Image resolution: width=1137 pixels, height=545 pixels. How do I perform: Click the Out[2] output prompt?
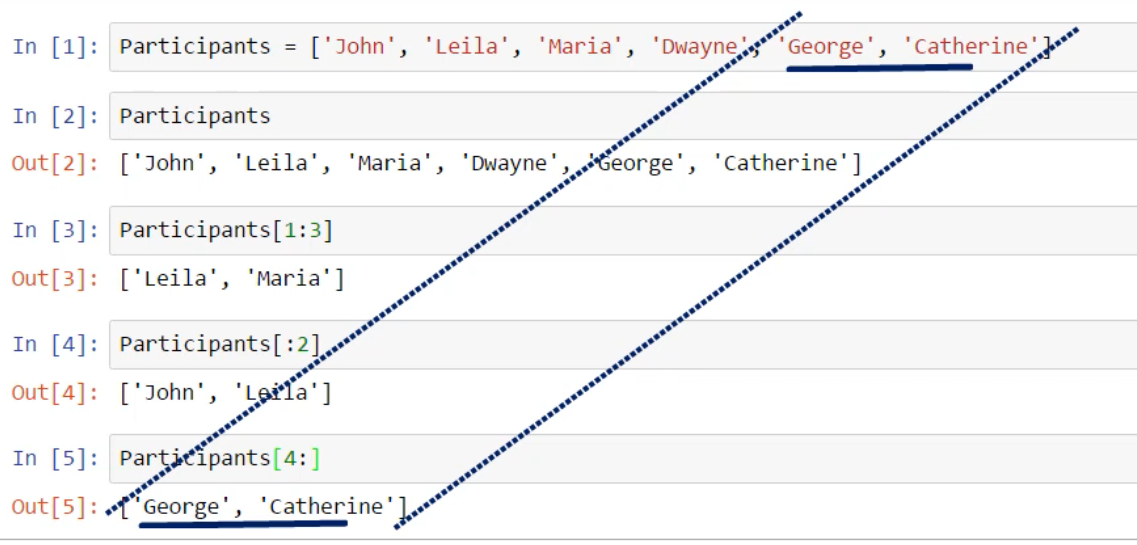(55, 163)
